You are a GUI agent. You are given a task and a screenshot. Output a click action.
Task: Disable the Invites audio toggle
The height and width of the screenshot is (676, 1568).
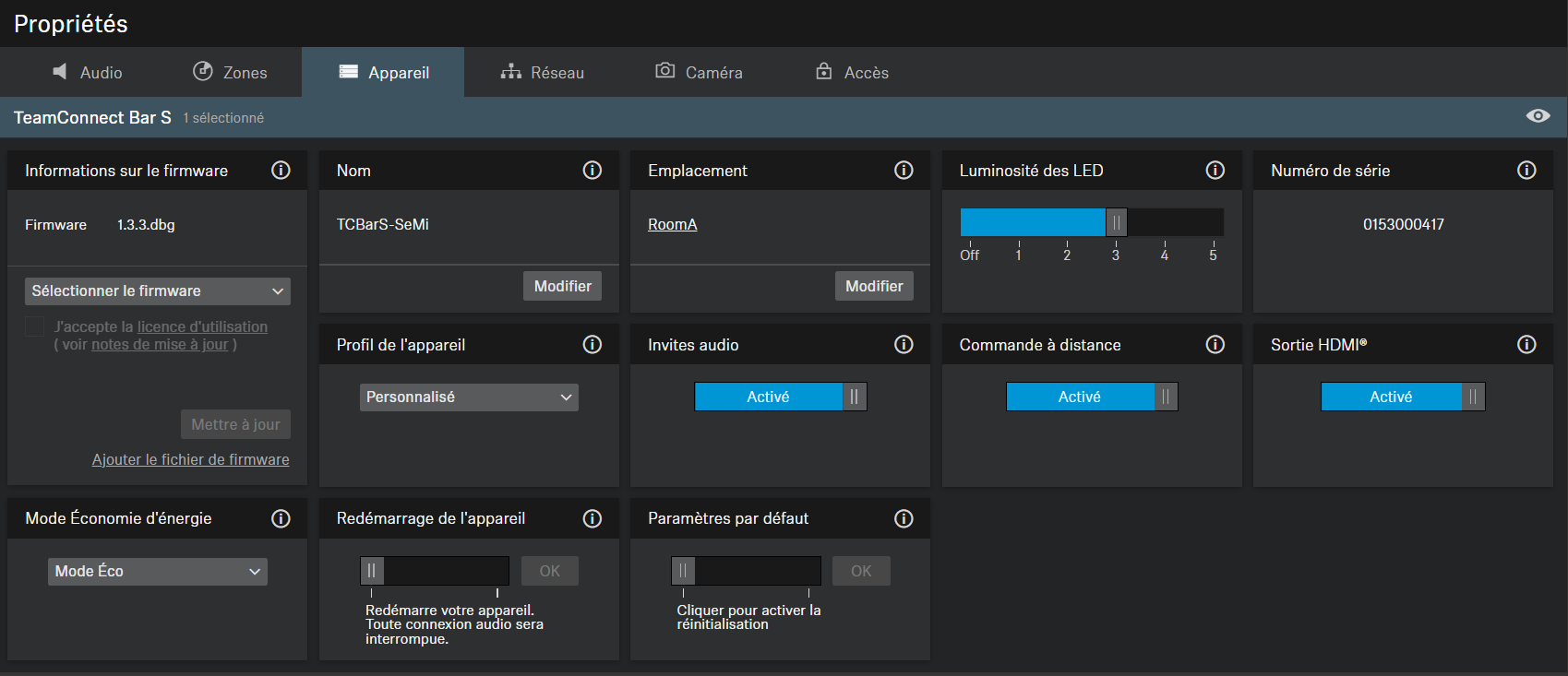(x=780, y=397)
